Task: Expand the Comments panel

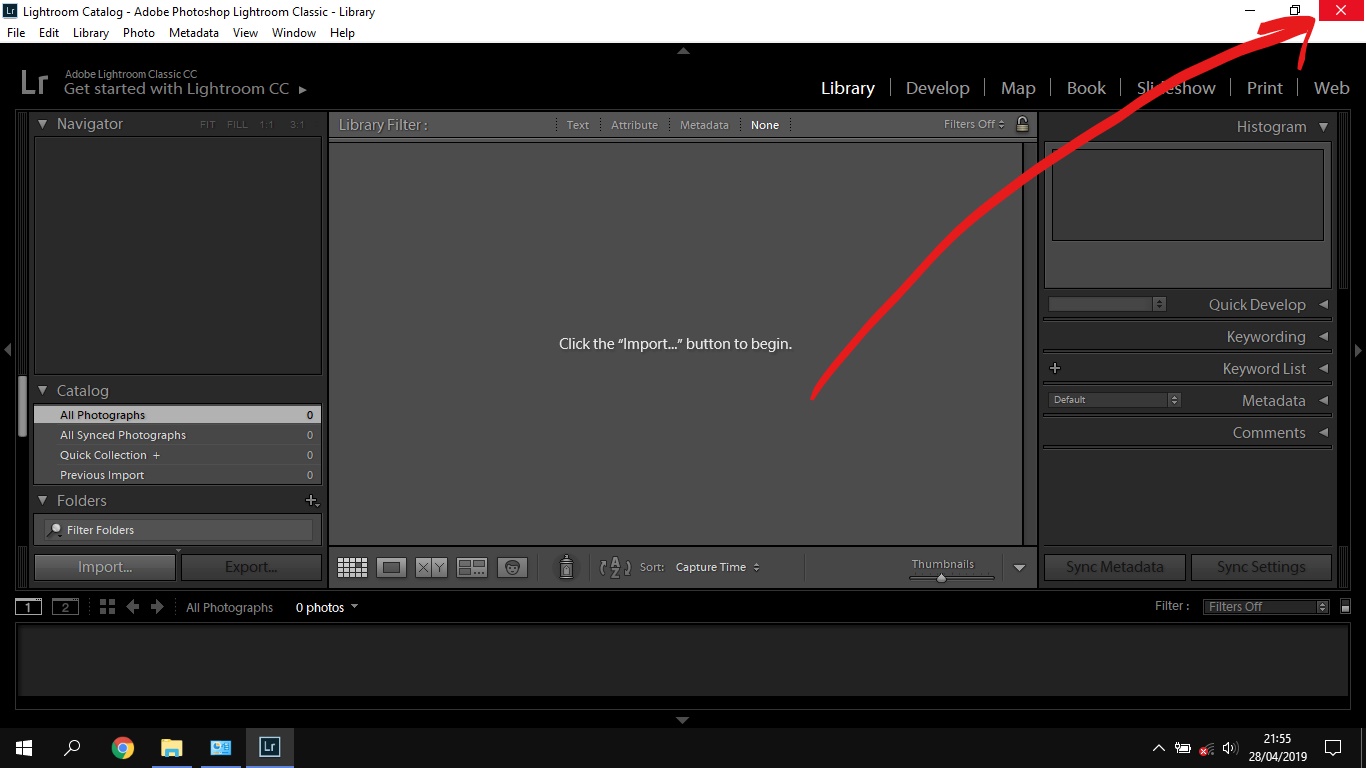Action: click(1323, 433)
